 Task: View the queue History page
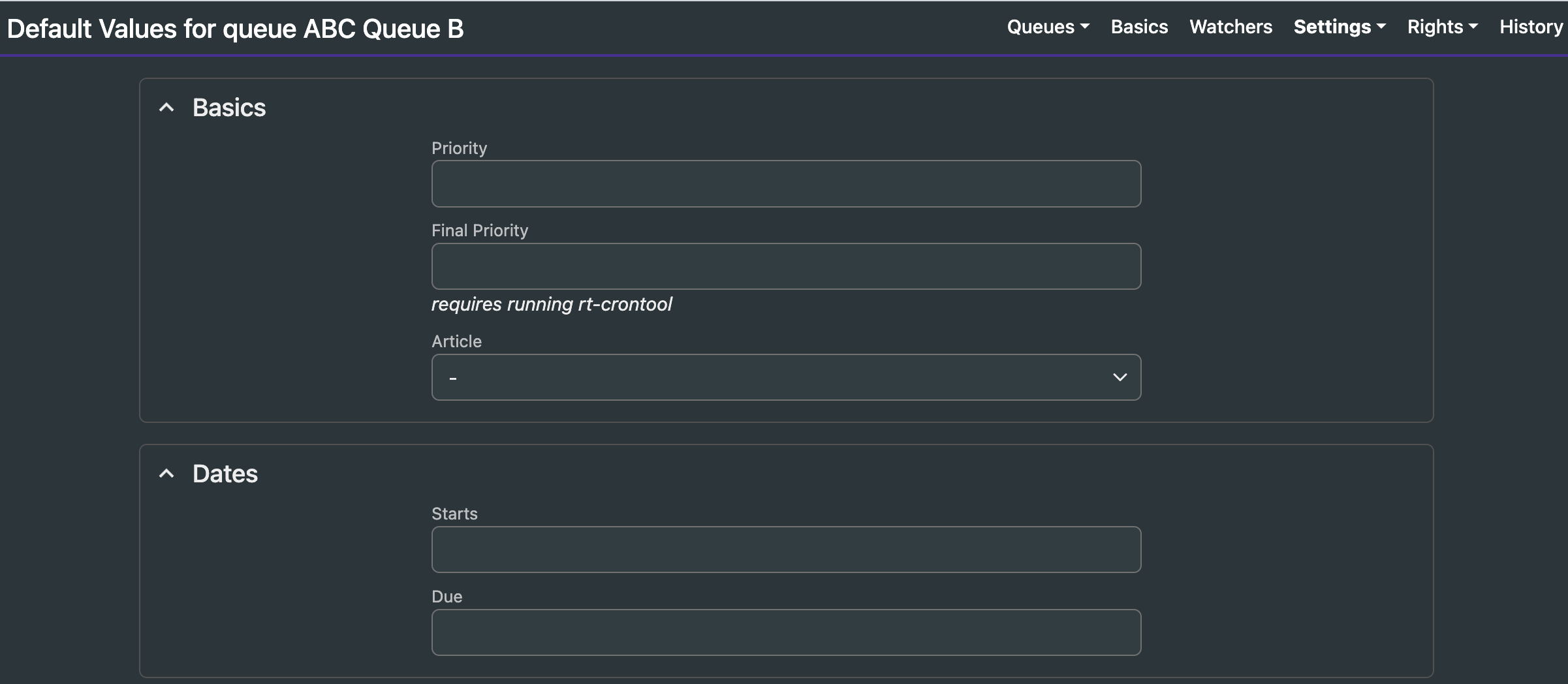[x=1531, y=27]
